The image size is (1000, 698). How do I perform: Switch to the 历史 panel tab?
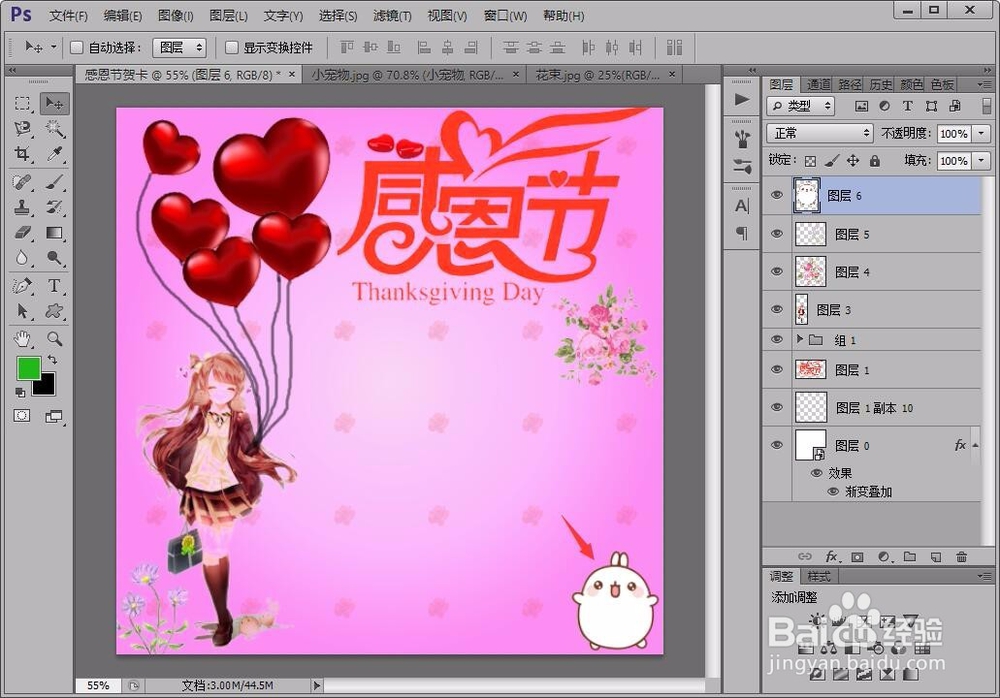point(881,84)
